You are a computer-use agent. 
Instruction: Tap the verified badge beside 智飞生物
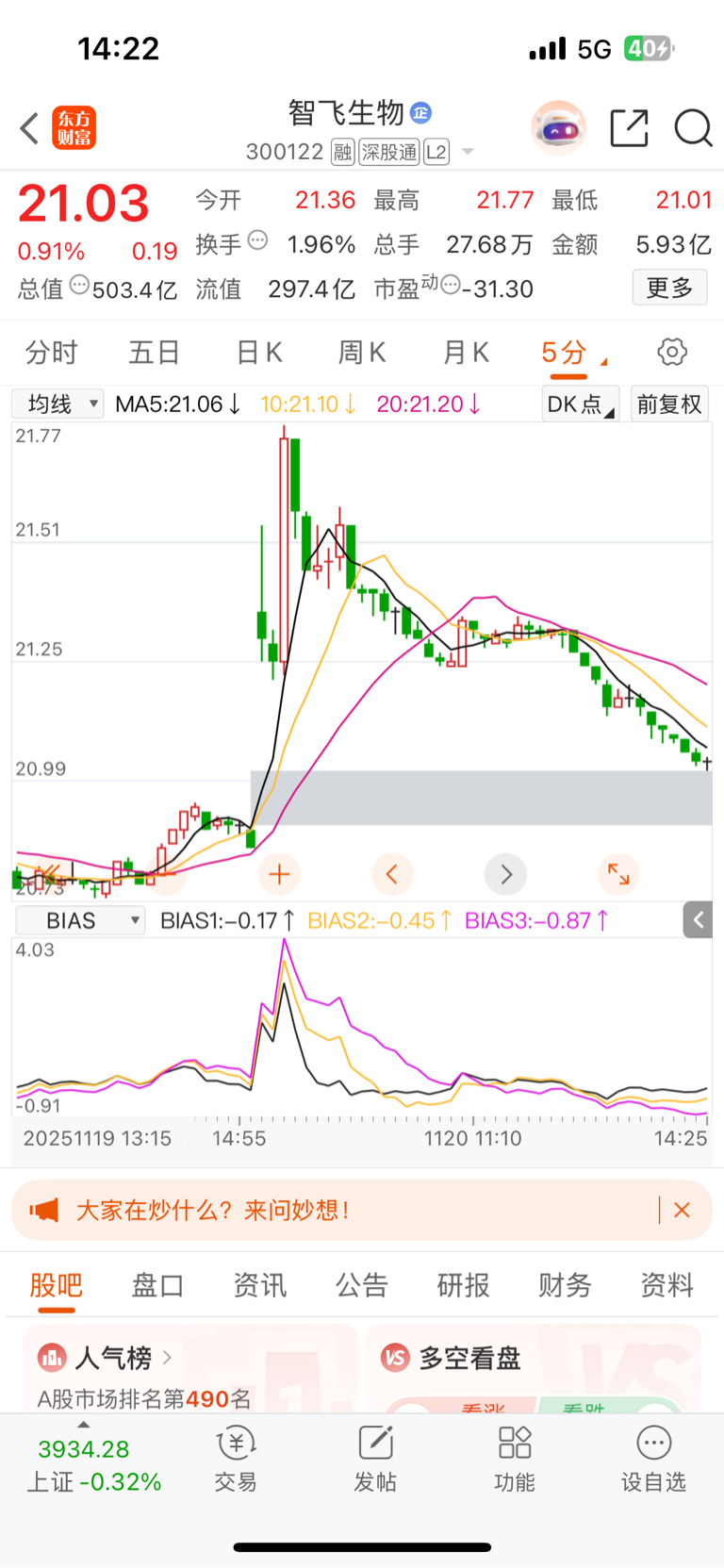tap(420, 113)
